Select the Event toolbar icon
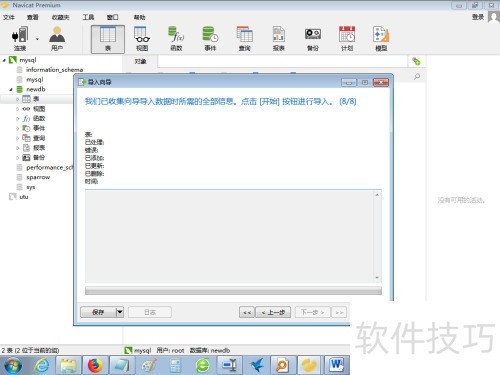Viewport: 500px width, 375px height. 210,38
